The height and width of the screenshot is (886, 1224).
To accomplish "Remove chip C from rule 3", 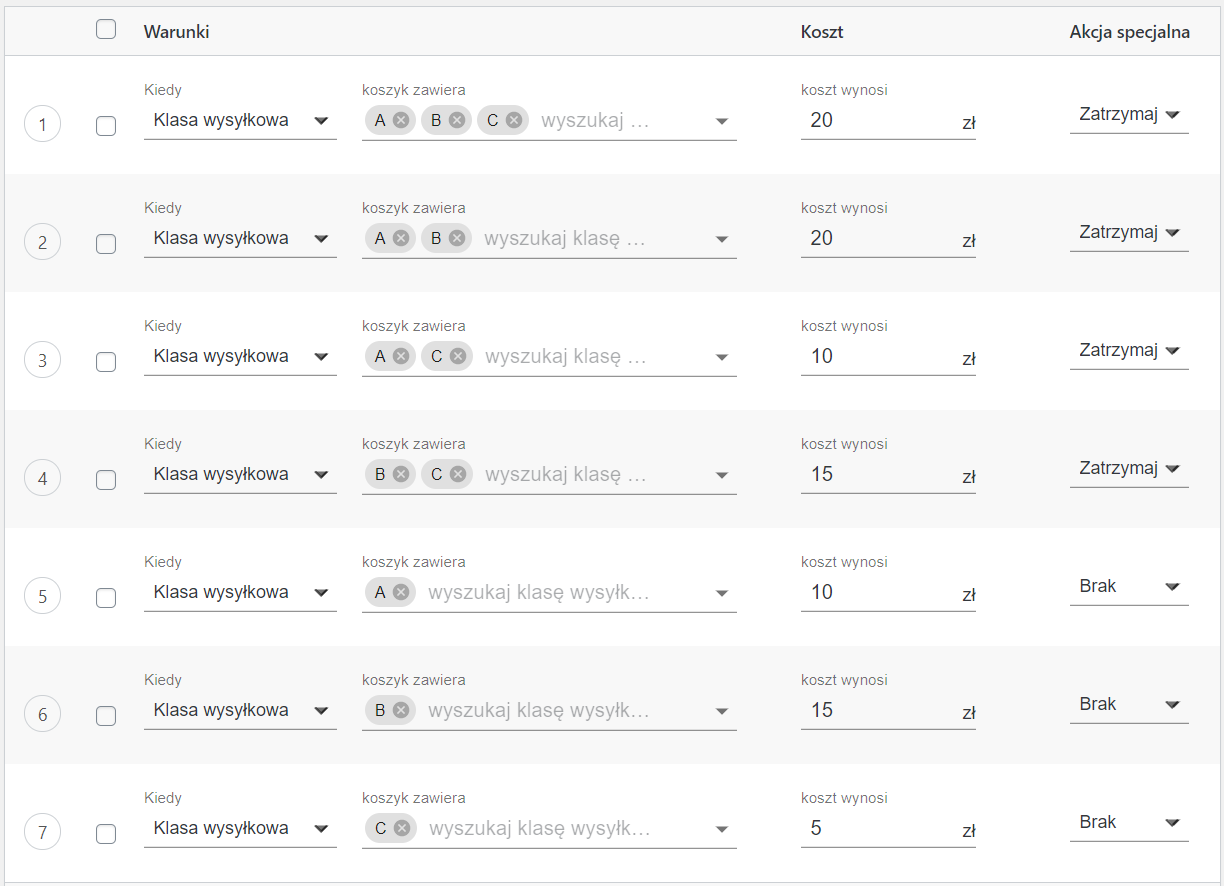I will 458,356.
